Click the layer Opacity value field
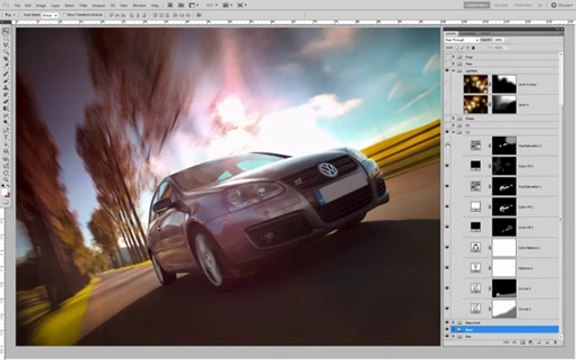The image size is (576, 360). coord(498,40)
